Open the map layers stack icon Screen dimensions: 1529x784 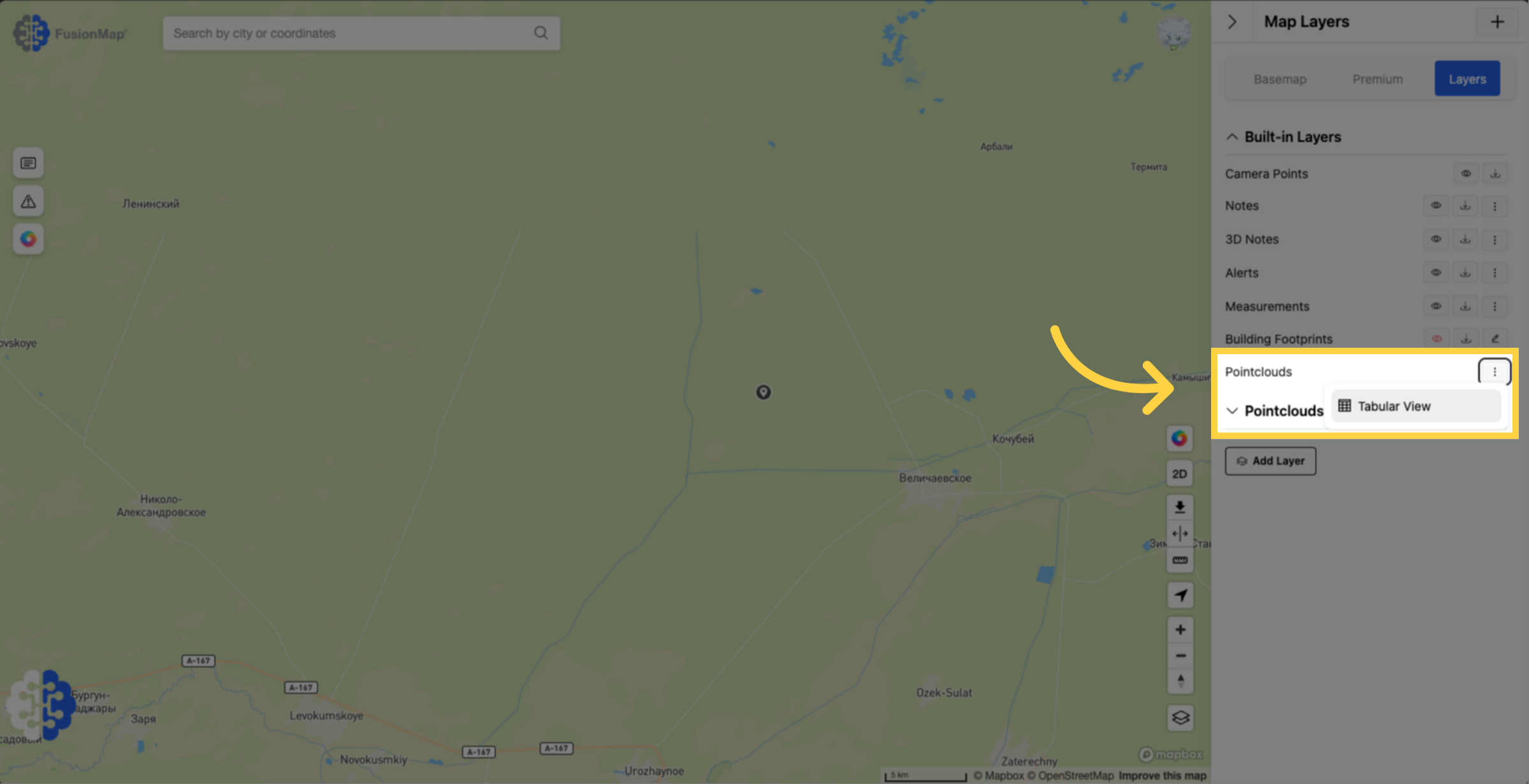(x=1180, y=718)
